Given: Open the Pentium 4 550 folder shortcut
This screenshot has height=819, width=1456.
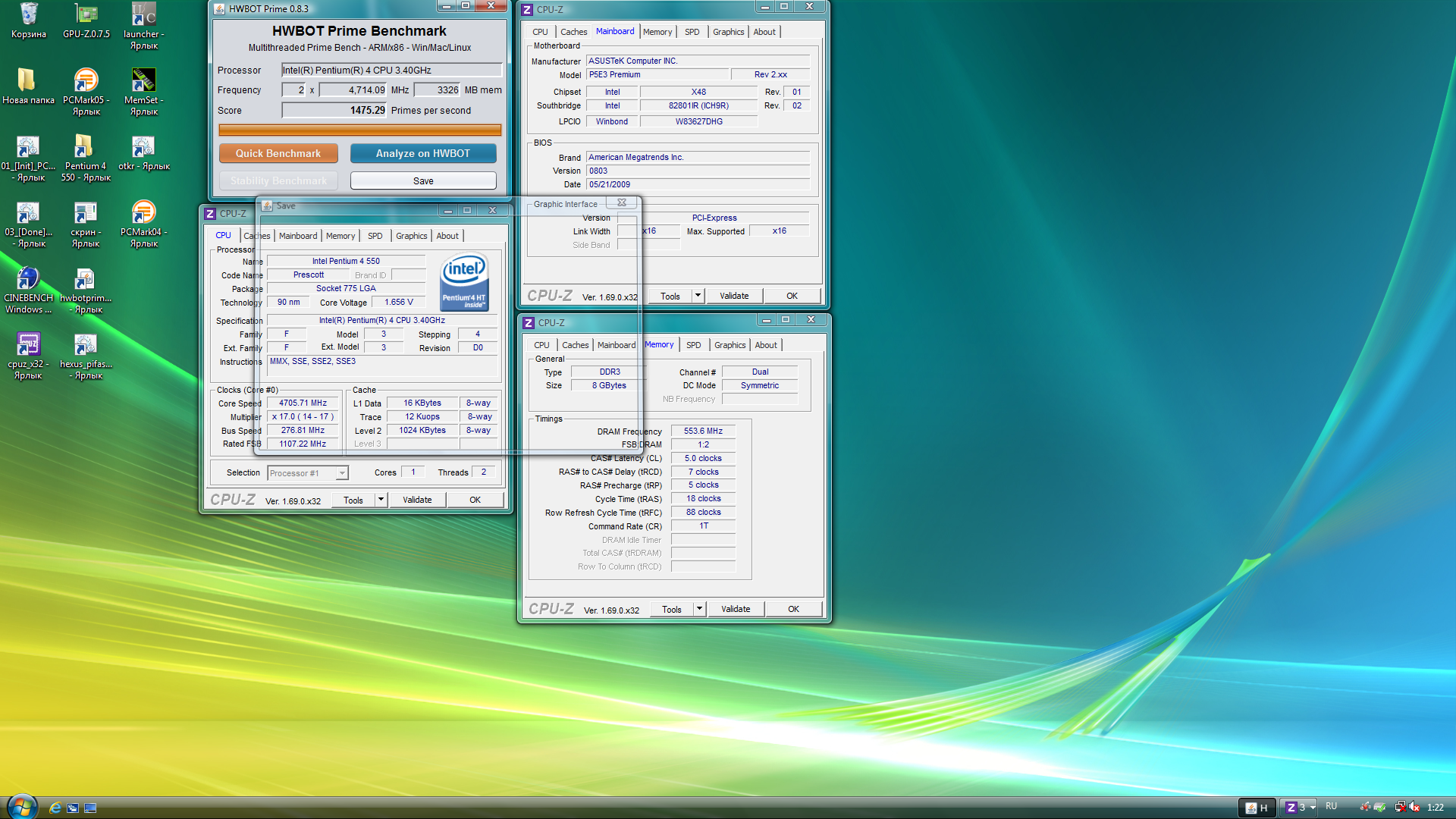Looking at the screenshot, I should click(86, 158).
